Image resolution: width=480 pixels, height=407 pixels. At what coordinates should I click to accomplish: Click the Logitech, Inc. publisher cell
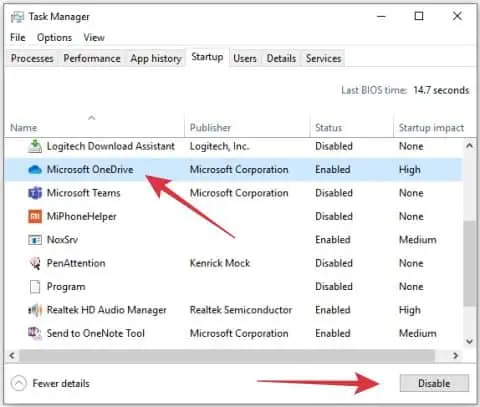coord(219,146)
